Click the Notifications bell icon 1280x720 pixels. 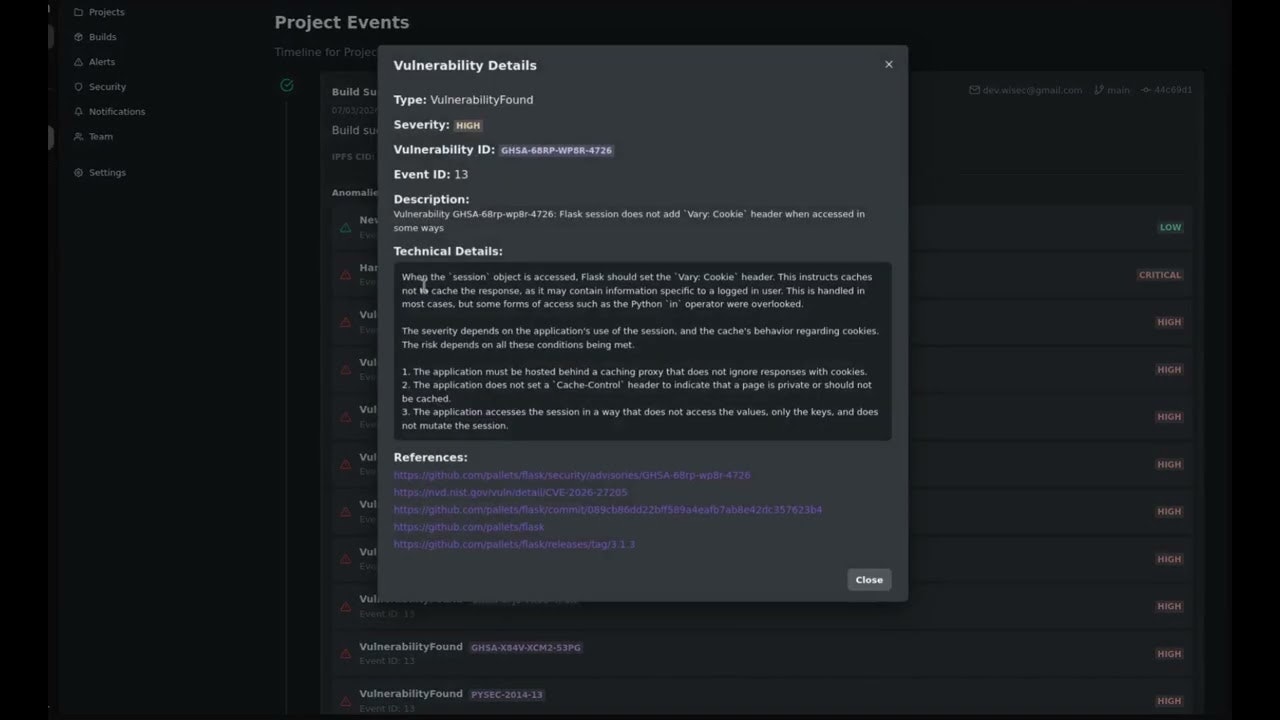point(77,111)
